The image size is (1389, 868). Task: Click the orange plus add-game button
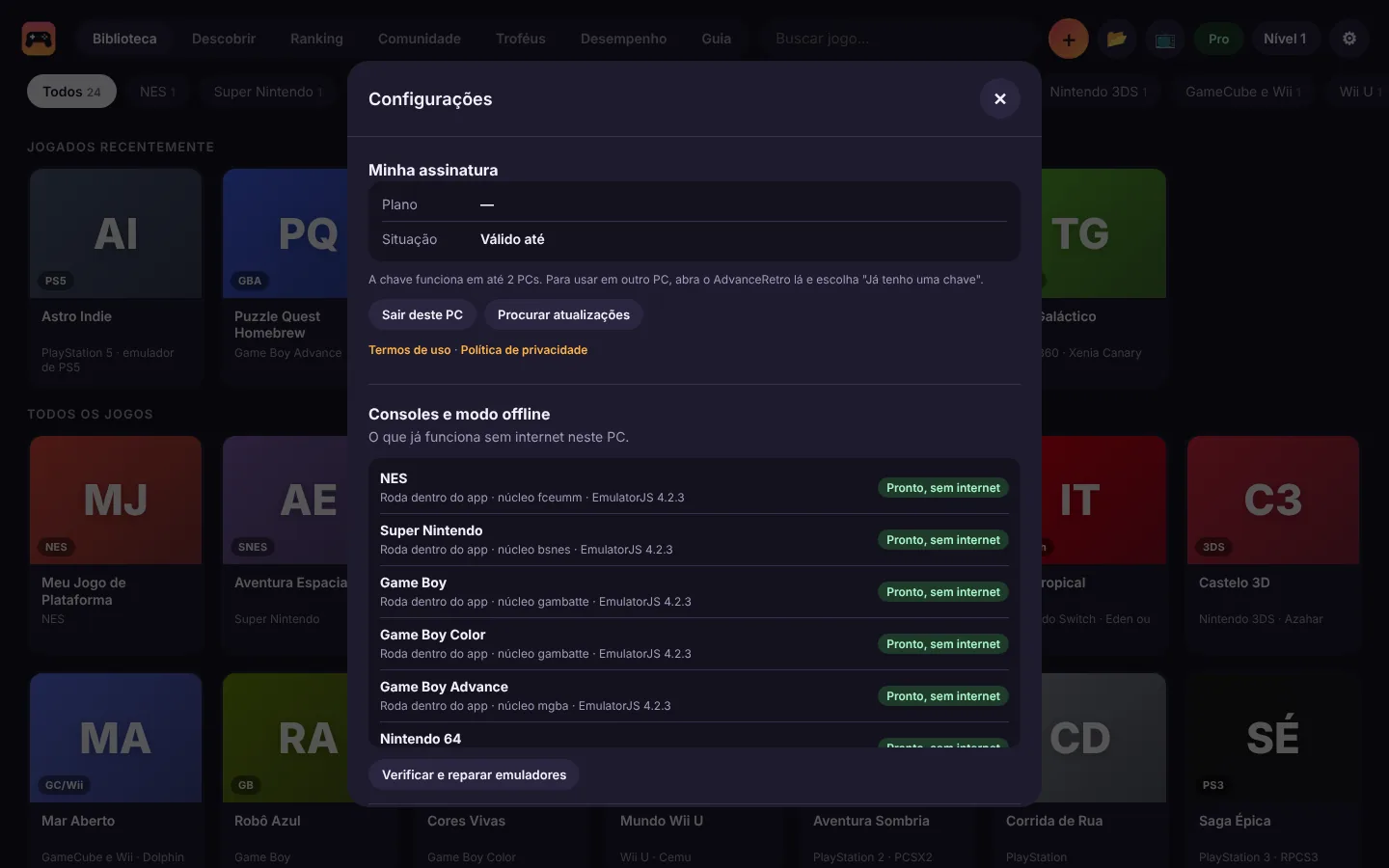click(1069, 39)
